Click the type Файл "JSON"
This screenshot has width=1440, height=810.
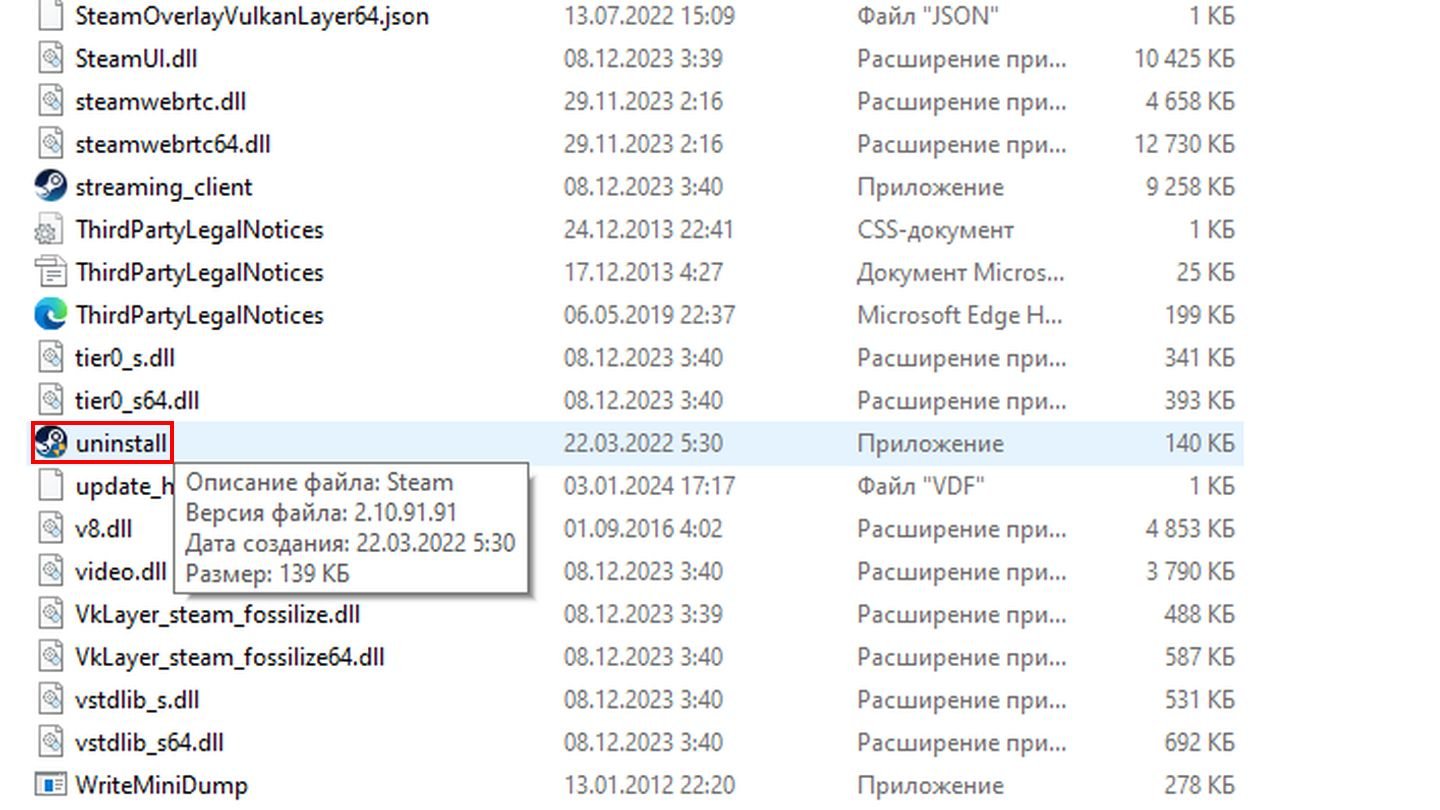(x=927, y=16)
